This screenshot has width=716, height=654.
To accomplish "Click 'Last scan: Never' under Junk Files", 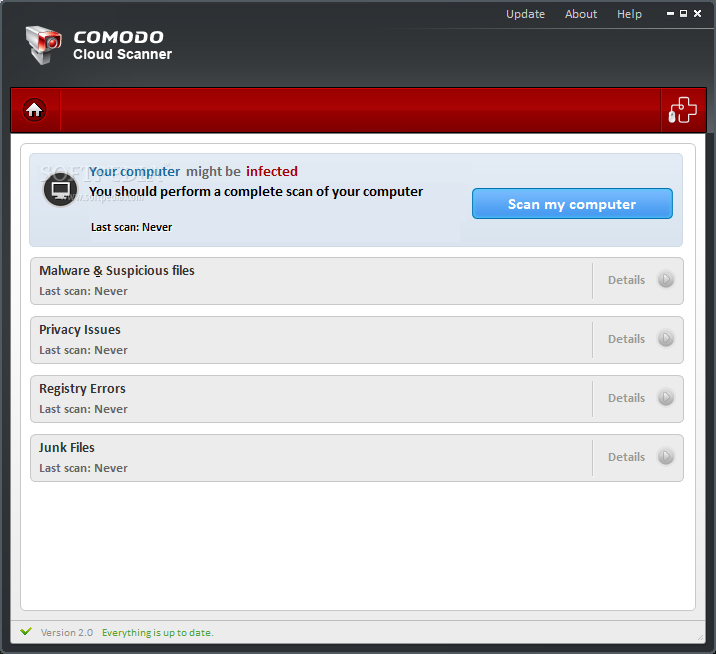I will tap(84, 468).
